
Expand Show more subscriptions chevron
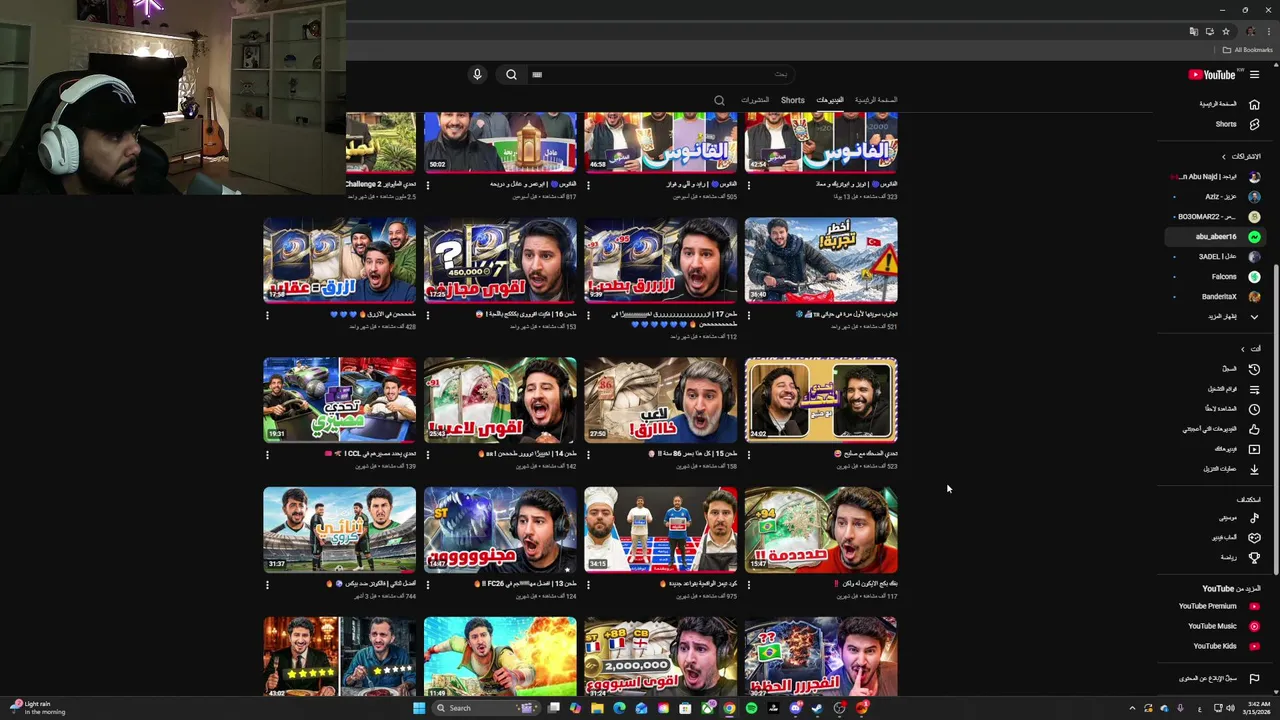1254,317
